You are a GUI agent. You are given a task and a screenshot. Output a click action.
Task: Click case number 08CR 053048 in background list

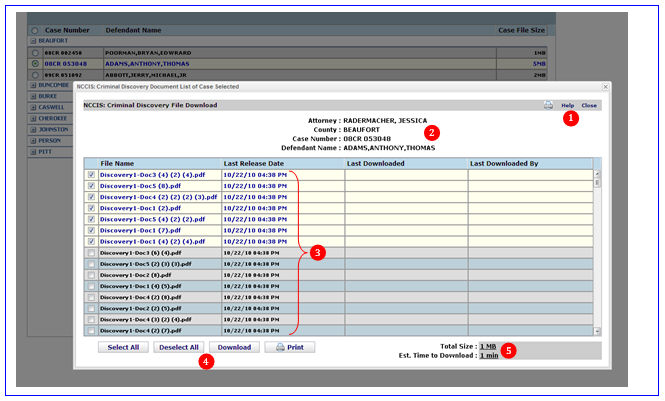point(65,64)
